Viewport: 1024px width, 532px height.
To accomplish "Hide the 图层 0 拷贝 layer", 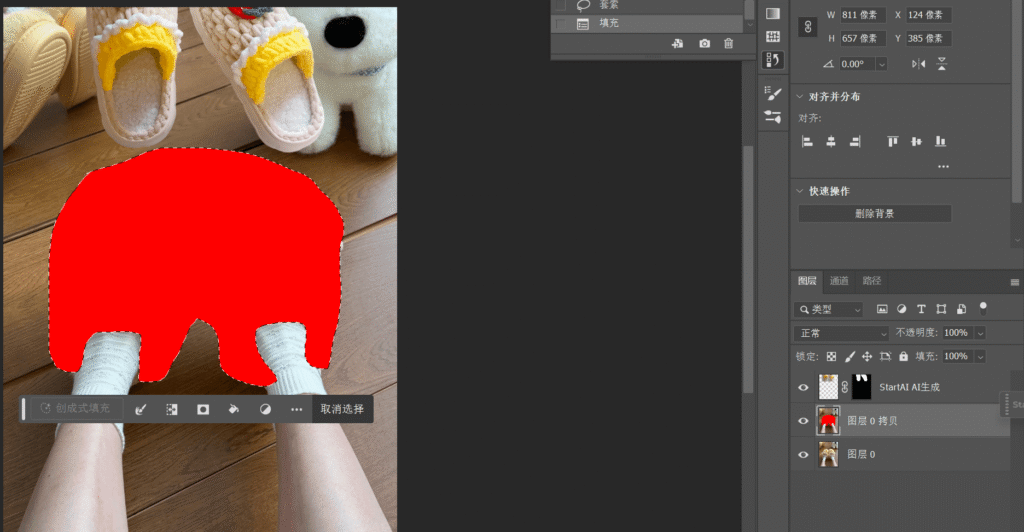I will click(x=803, y=421).
